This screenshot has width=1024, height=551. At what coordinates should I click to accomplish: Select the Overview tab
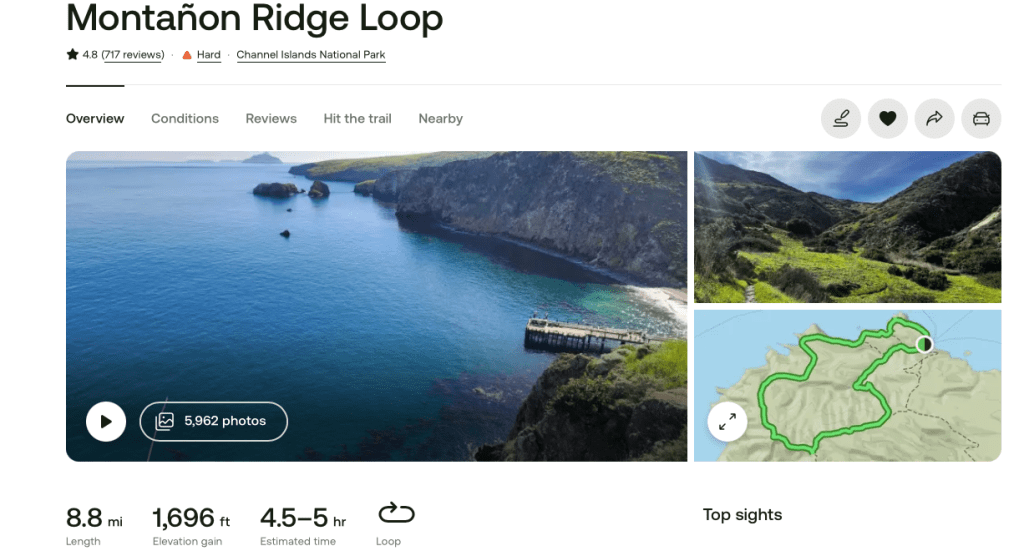pos(95,118)
